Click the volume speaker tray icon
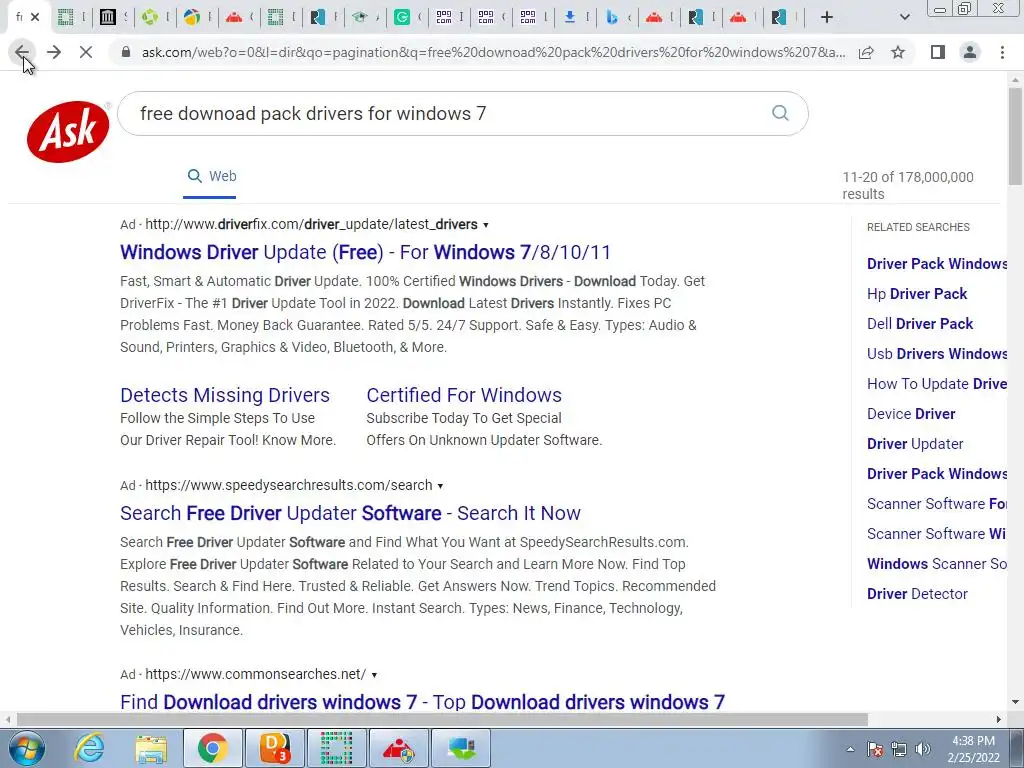 click(923, 749)
